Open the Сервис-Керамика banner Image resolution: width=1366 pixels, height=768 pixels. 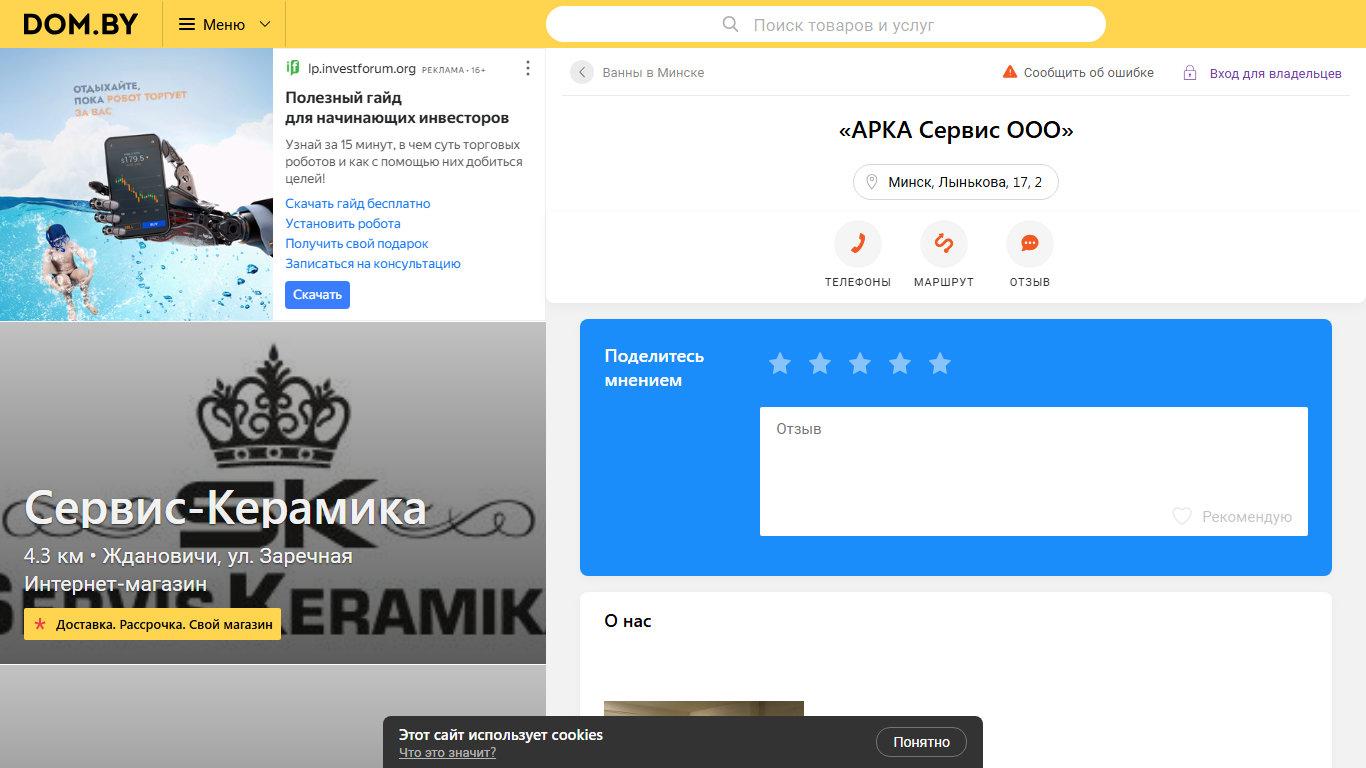click(x=273, y=493)
